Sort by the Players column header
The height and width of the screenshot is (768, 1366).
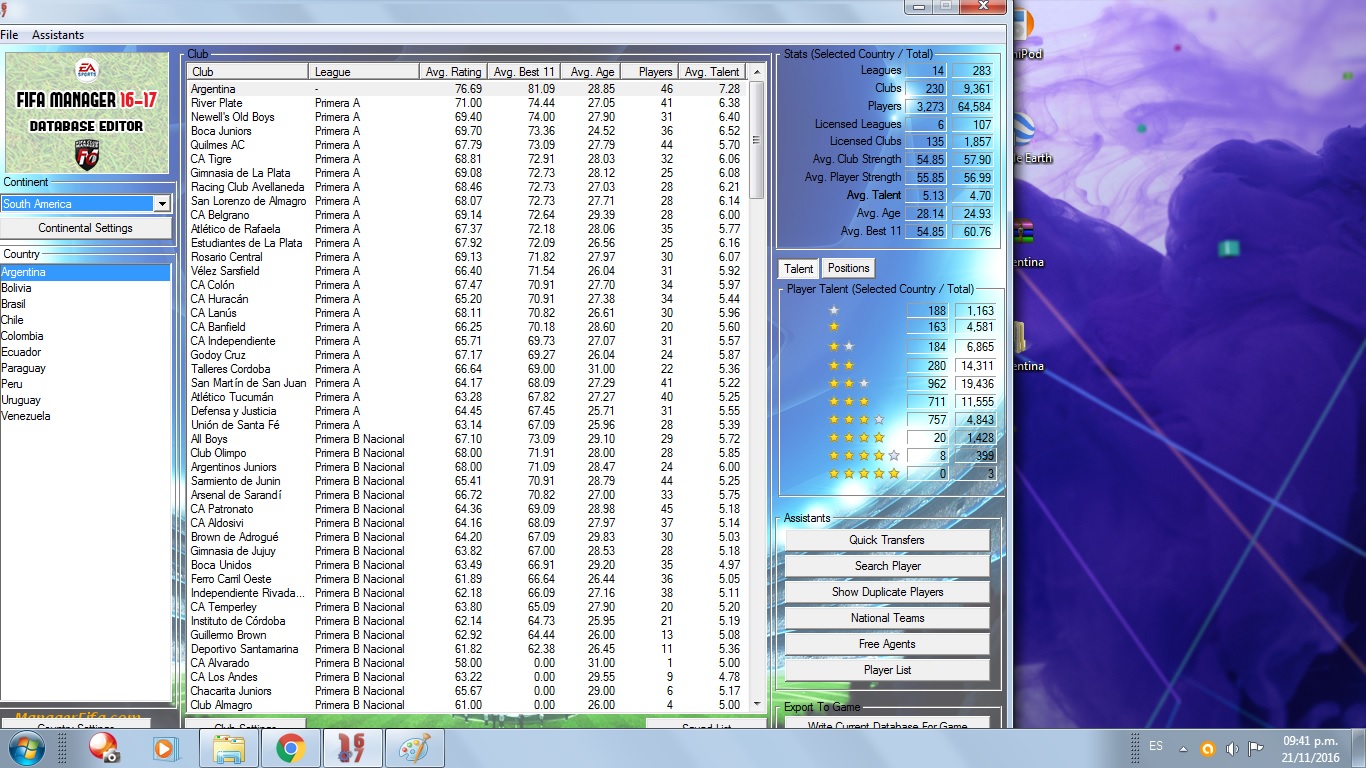pos(649,72)
